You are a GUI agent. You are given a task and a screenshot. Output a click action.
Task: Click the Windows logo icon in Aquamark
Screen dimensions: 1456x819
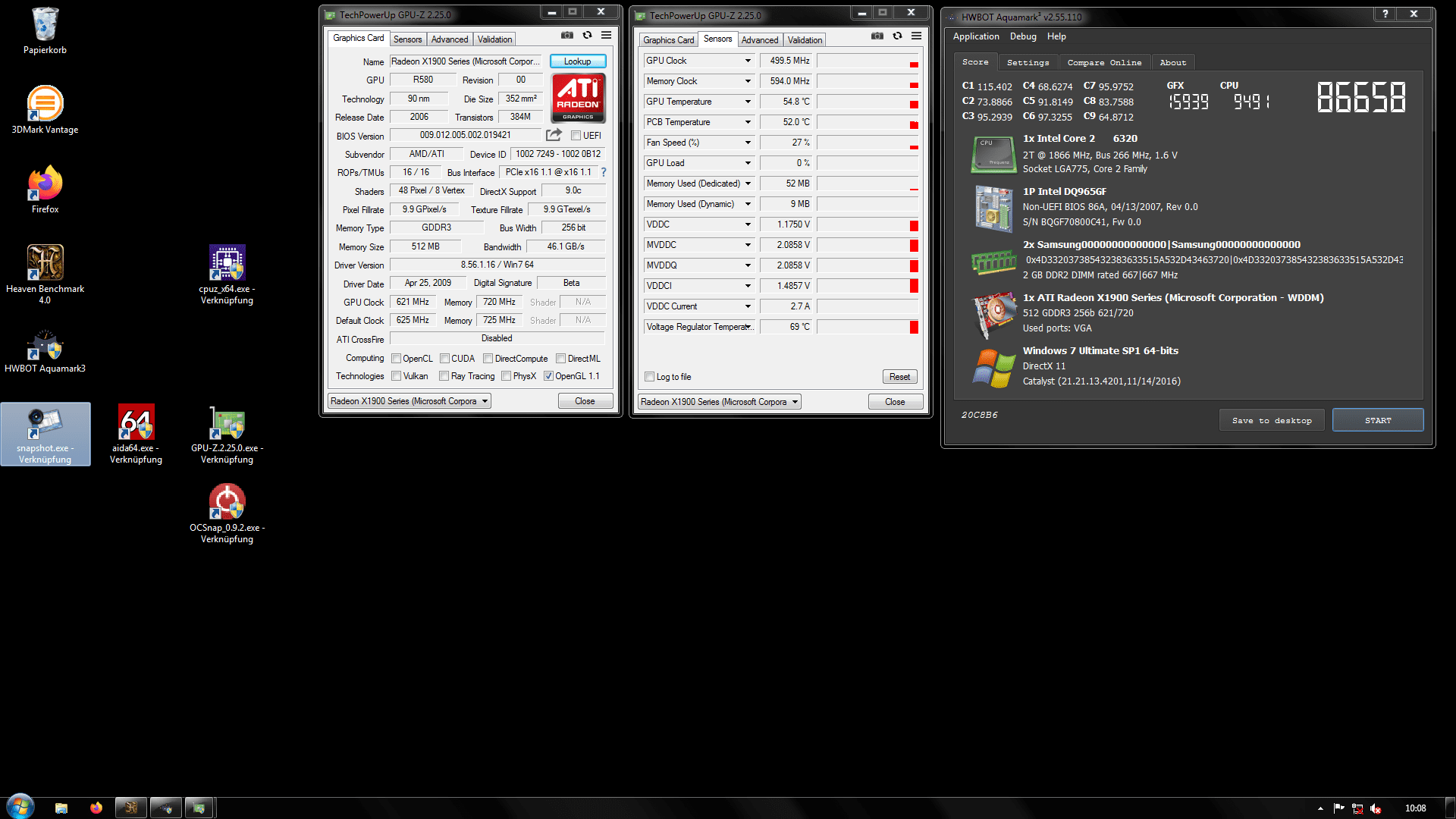click(993, 368)
